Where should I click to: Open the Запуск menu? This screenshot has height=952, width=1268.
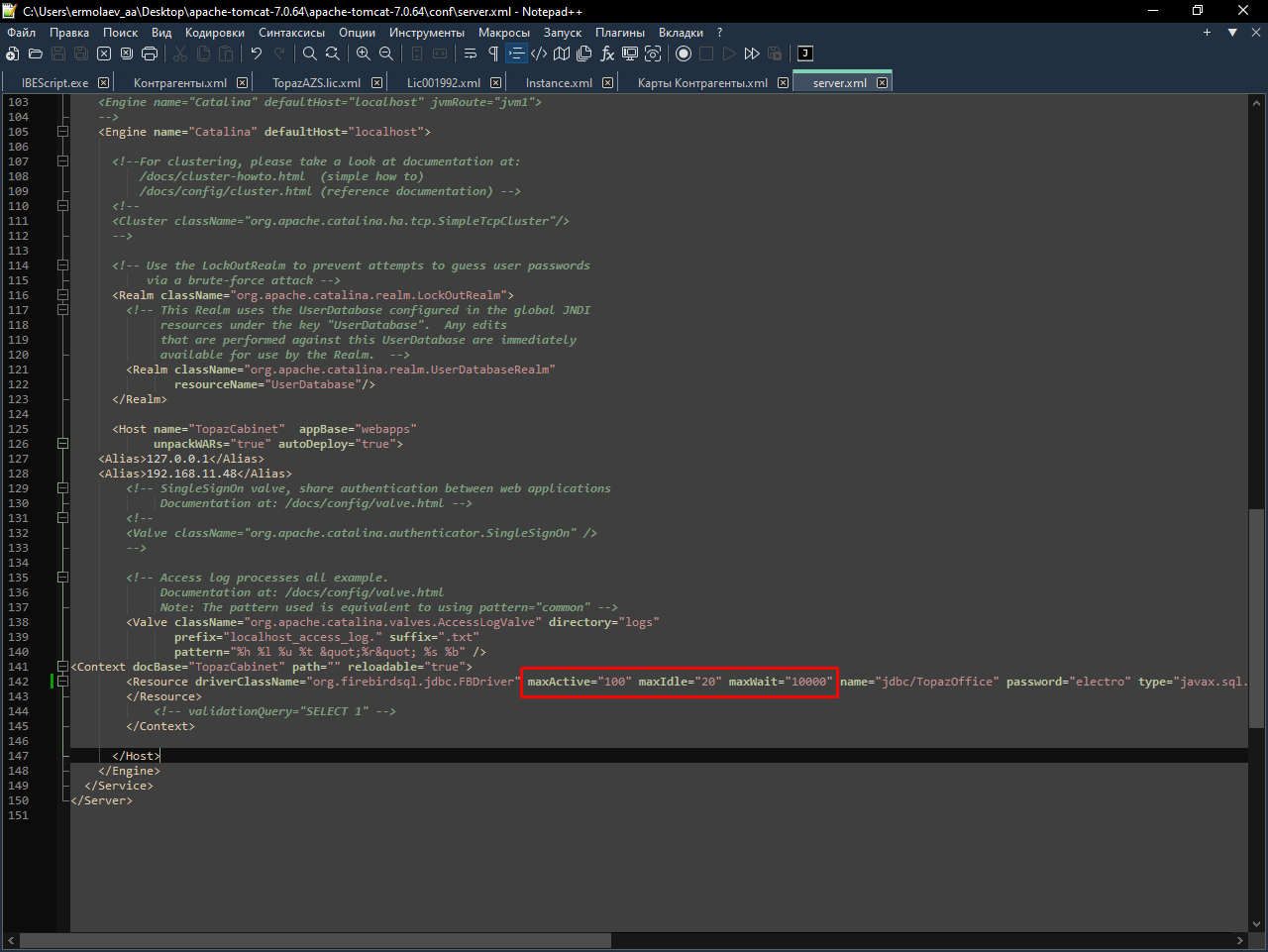tap(563, 33)
